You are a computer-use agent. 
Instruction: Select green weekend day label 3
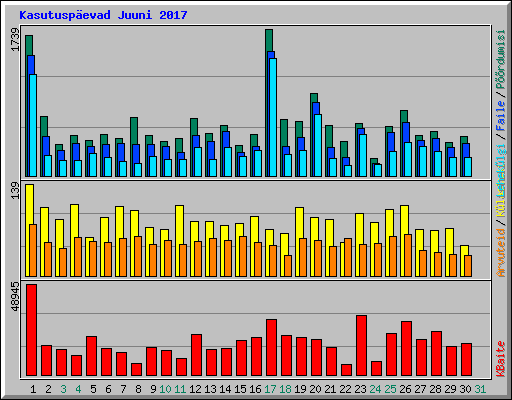click(x=63, y=389)
